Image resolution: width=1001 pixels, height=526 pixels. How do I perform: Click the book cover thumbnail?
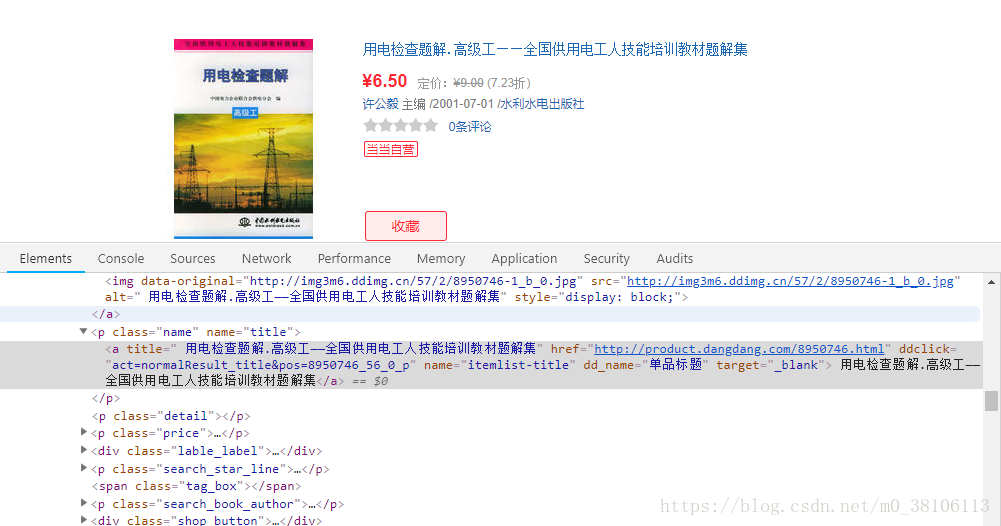pos(243,139)
